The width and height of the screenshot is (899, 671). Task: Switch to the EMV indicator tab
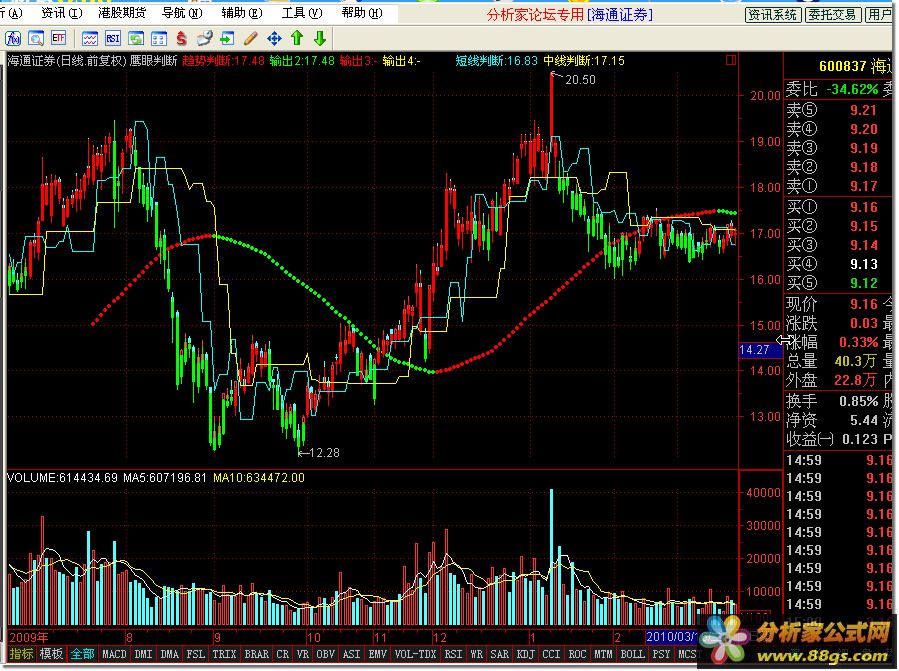coord(377,654)
